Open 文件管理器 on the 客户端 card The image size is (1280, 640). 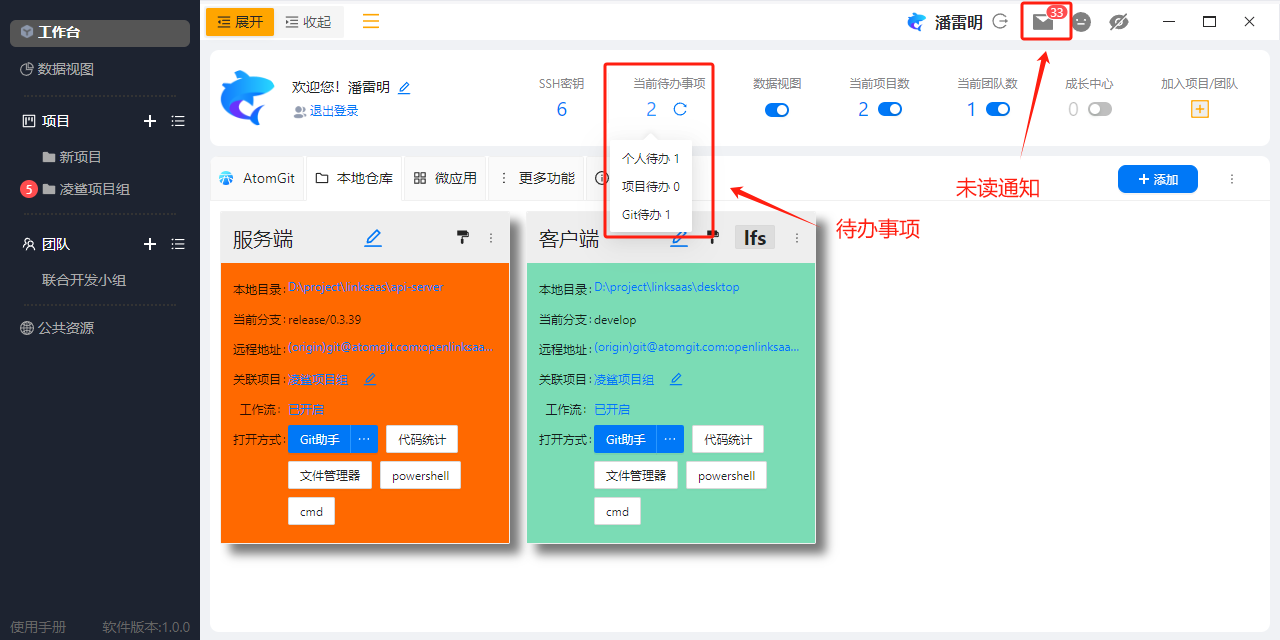(x=636, y=475)
